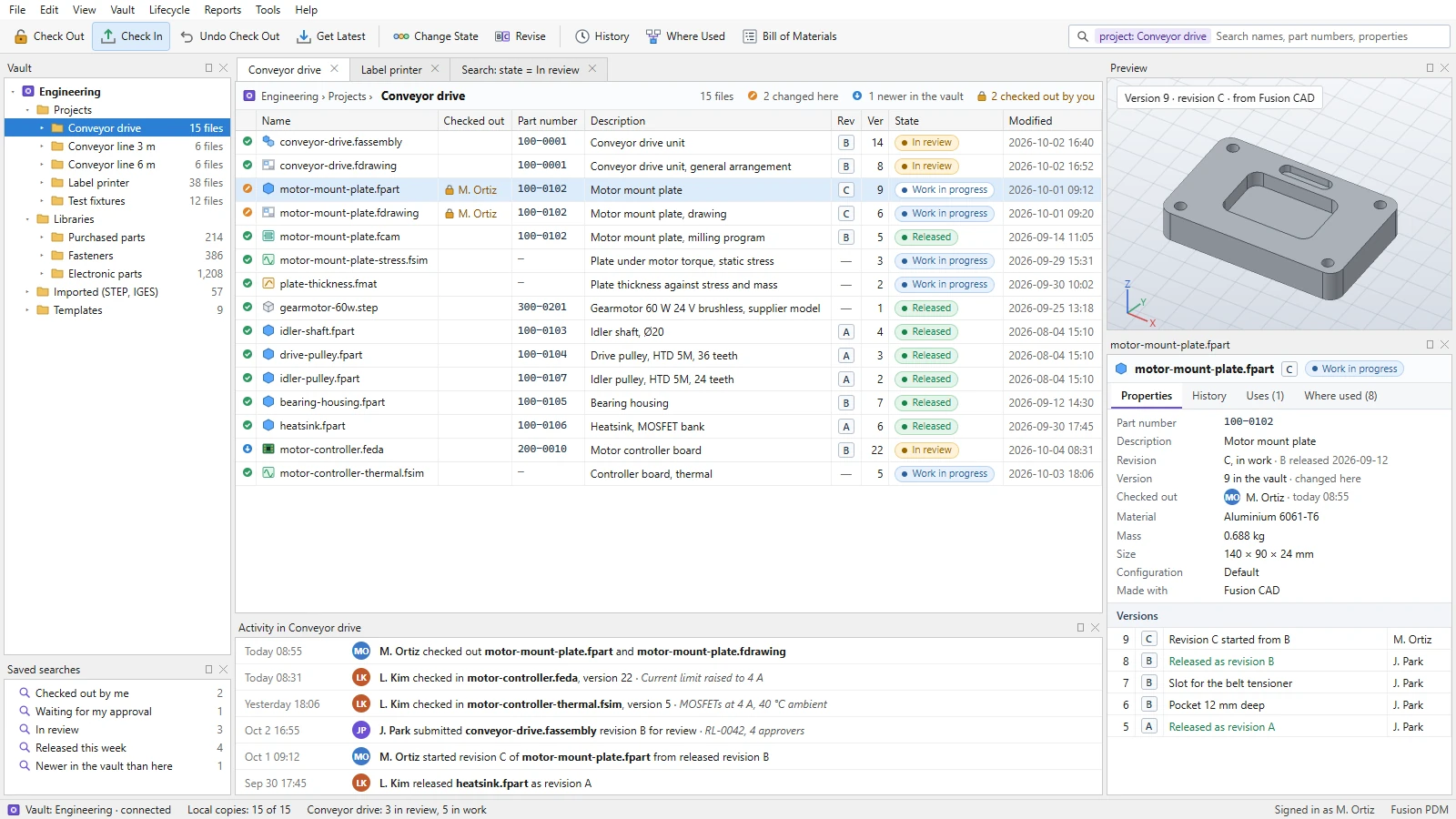Click the '1 newer in the vault' summary link
The height and width of the screenshot is (819, 1456).
[908, 96]
